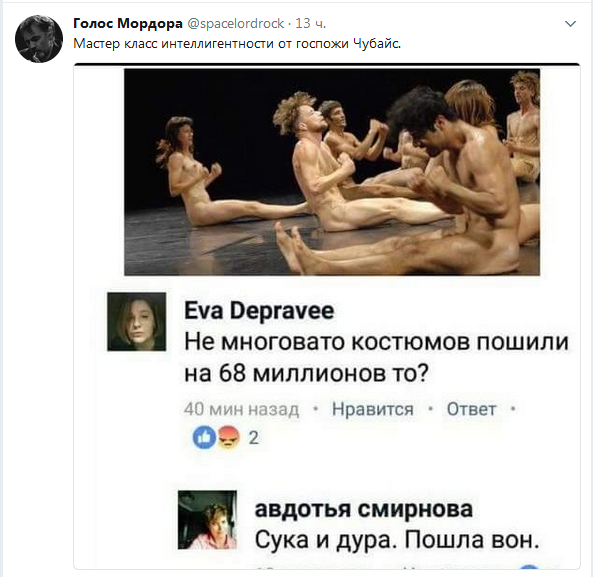Open the авдотья смирнова name link
The image size is (593, 577).
pyautogui.click(x=363, y=509)
